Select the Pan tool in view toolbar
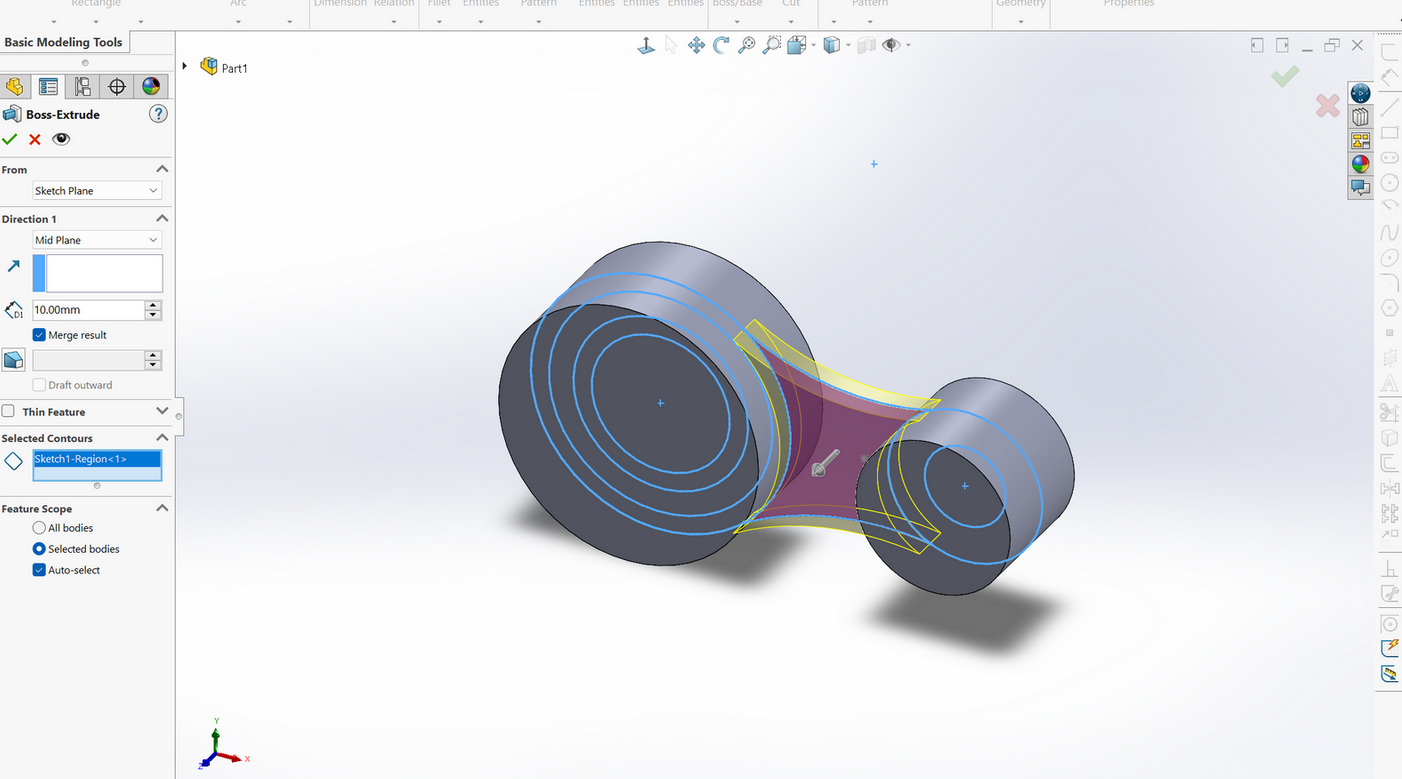 click(696, 45)
